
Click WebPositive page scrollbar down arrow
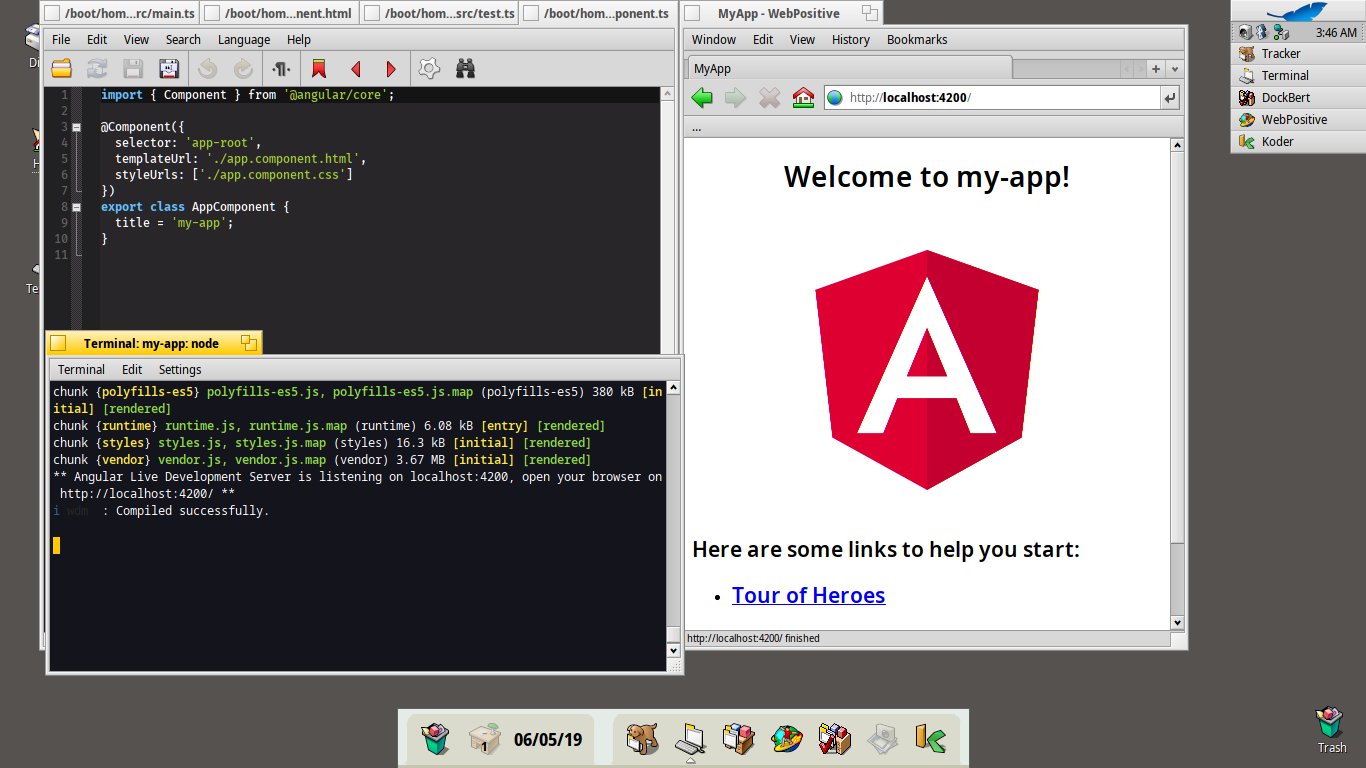click(x=1177, y=622)
